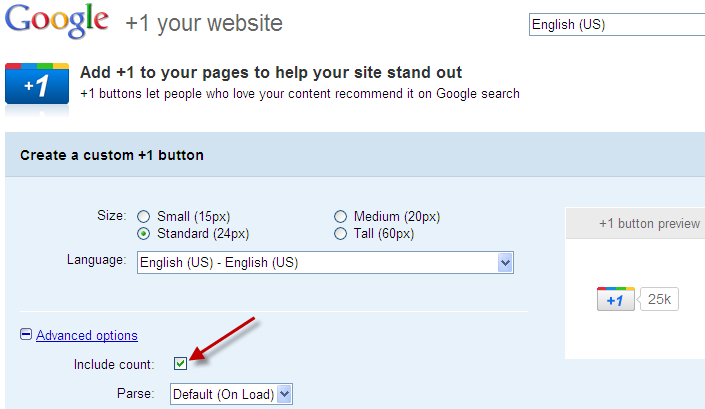The image size is (705, 409).
Task: Click the '+1 your website' page title
Action: (204, 23)
